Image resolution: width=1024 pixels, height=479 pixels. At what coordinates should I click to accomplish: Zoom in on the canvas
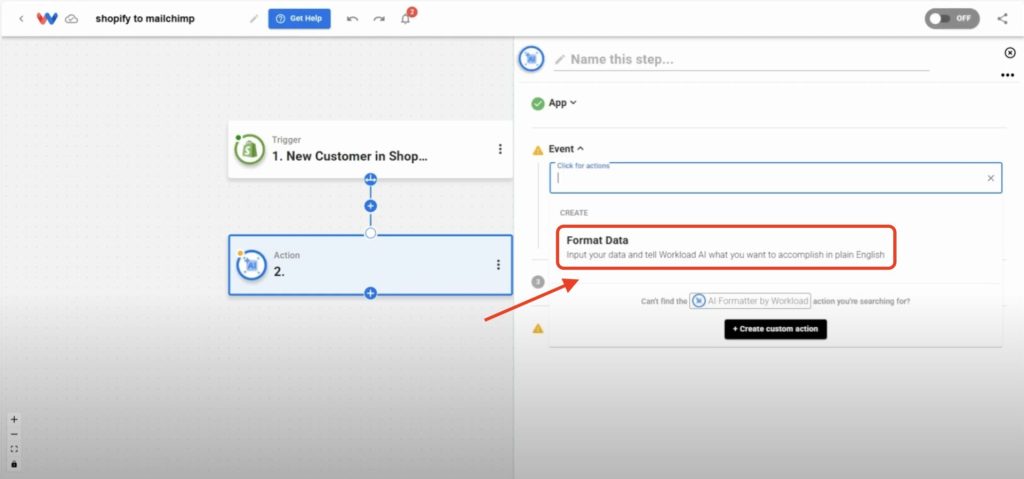pos(14,420)
